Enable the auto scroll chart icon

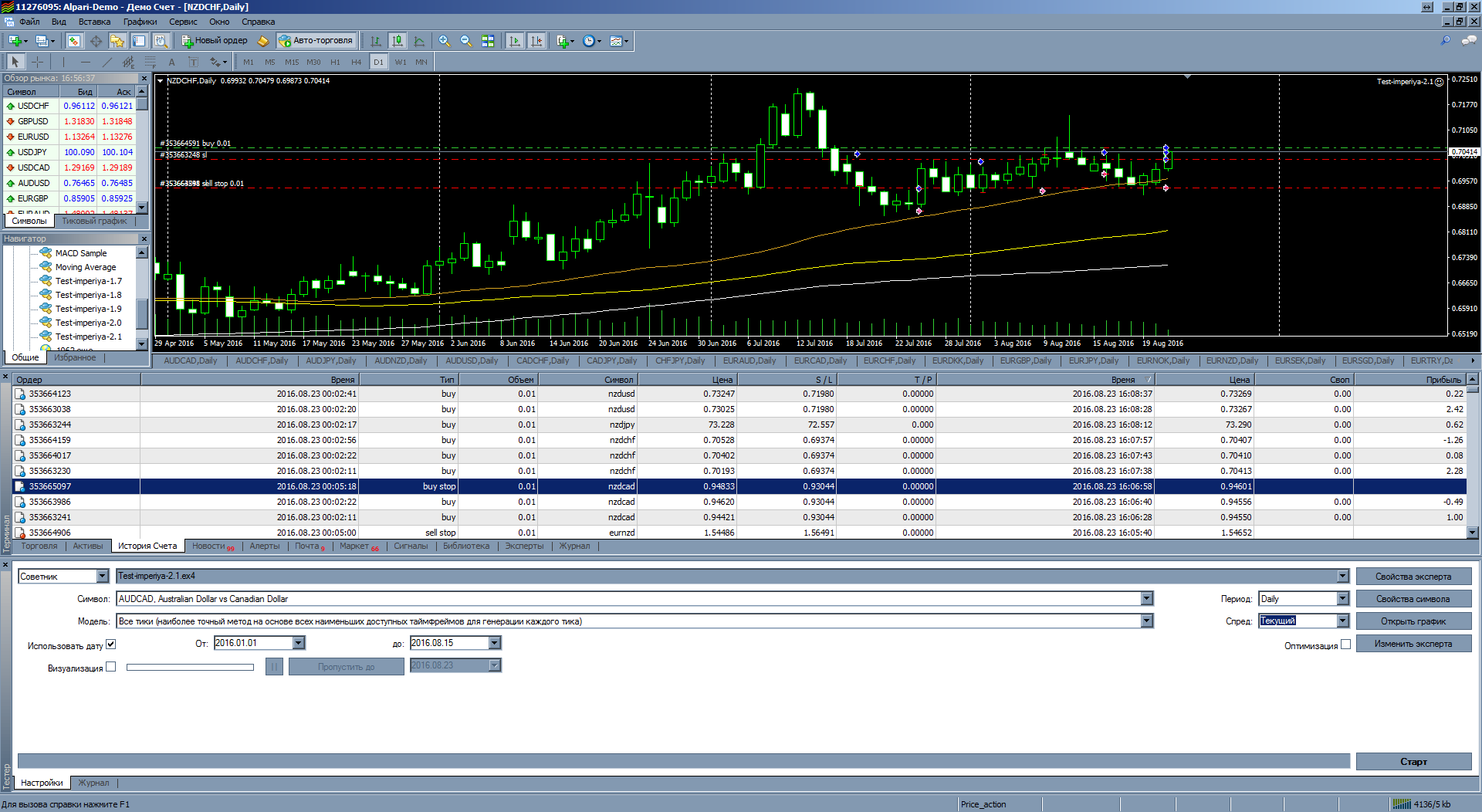tap(515, 41)
